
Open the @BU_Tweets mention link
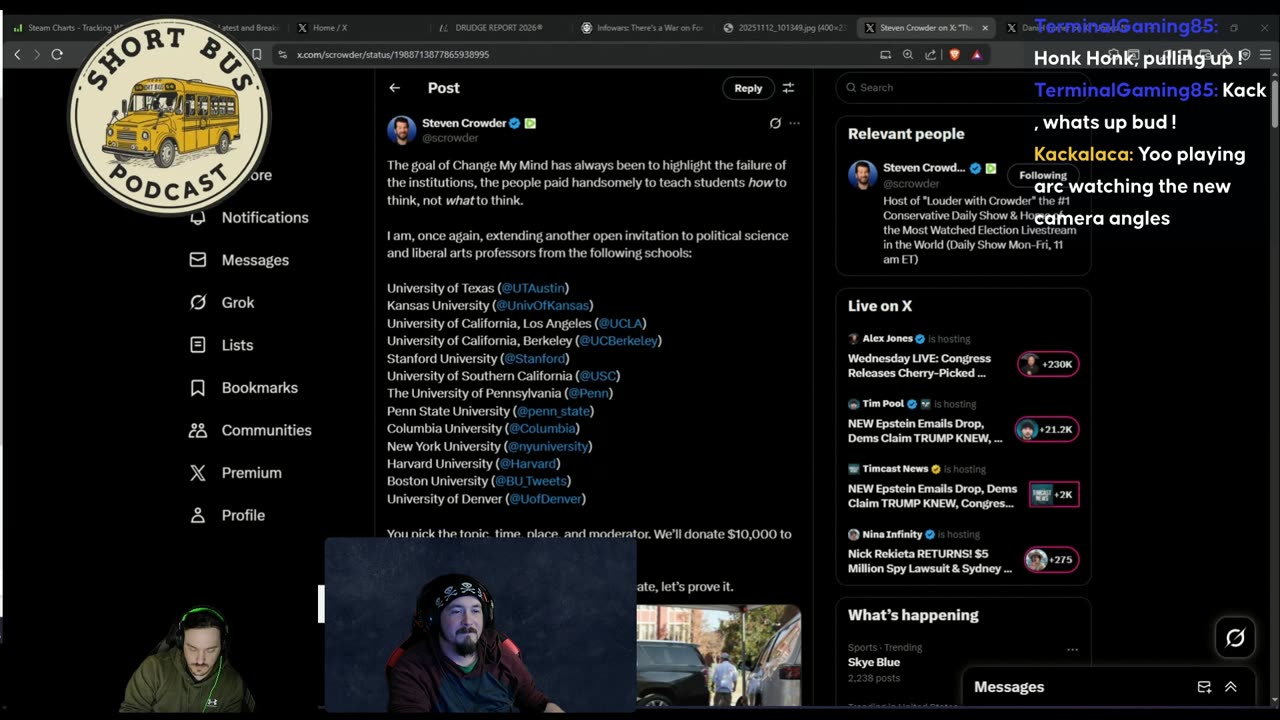531,481
